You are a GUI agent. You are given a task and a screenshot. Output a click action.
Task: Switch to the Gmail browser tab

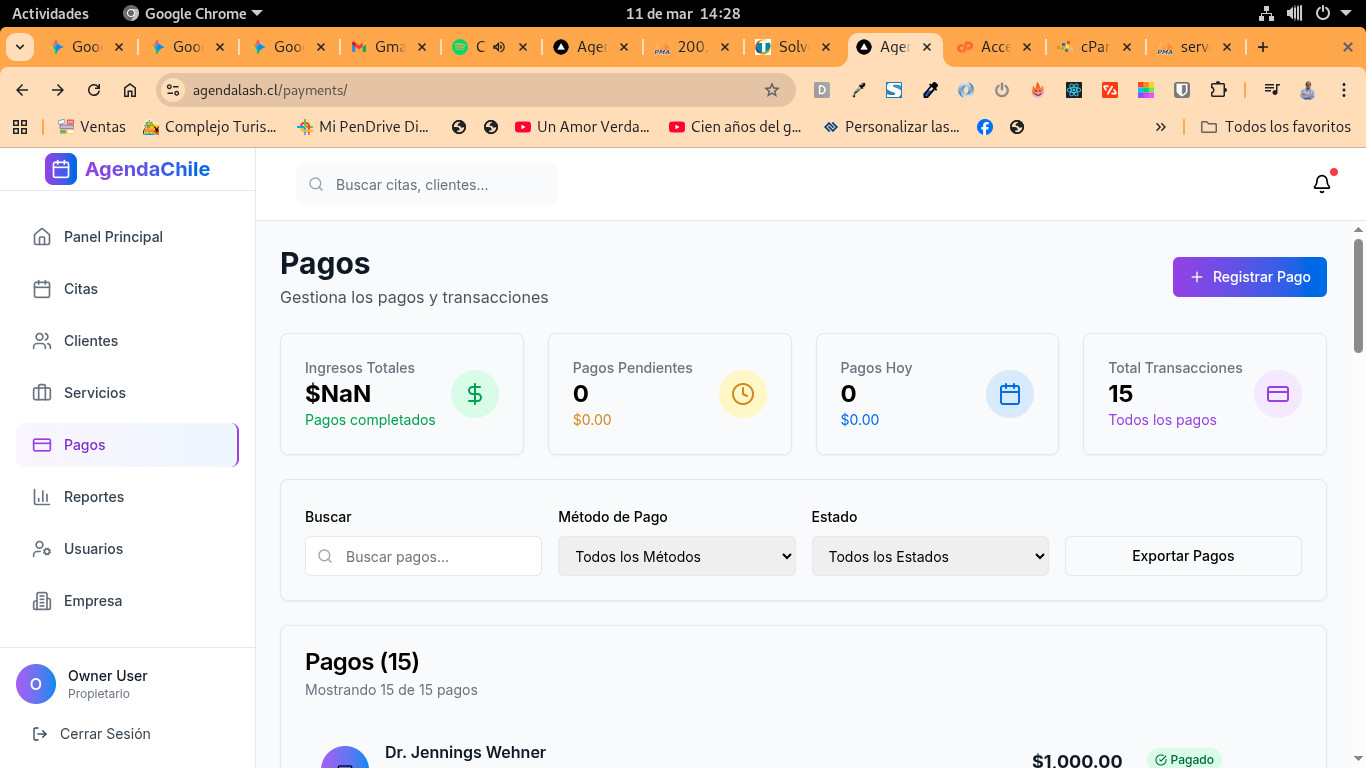click(388, 47)
